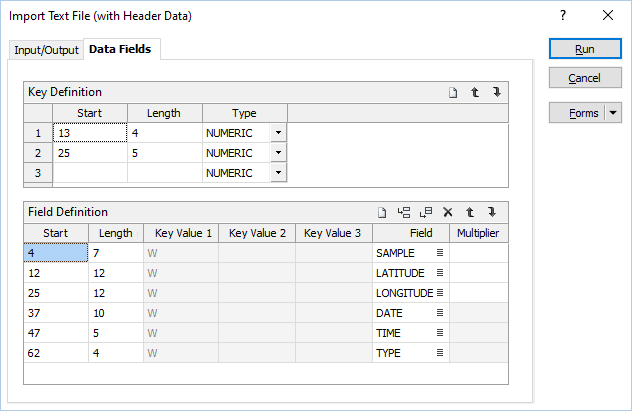Click the Key Value 1 column header

point(181,233)
